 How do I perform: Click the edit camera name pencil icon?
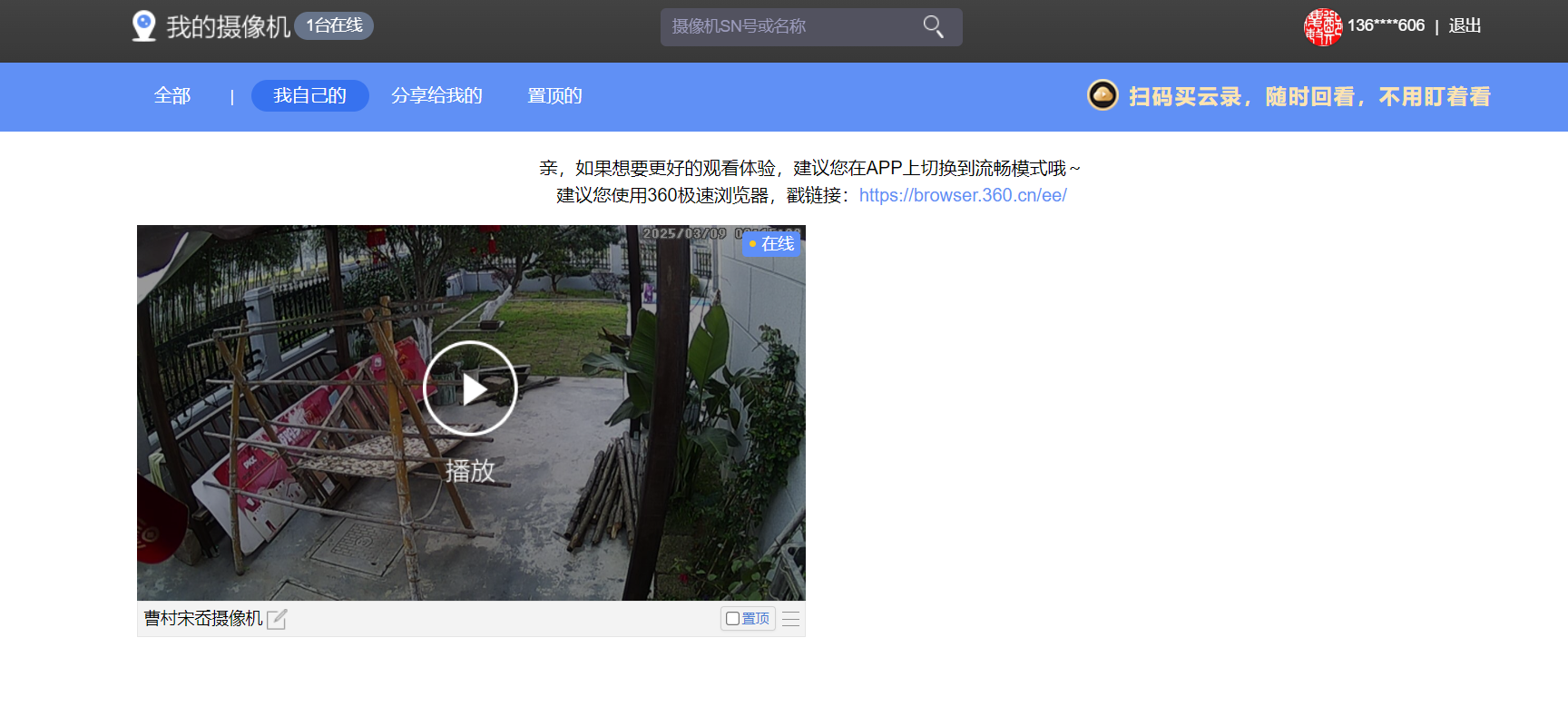[277, 619]
